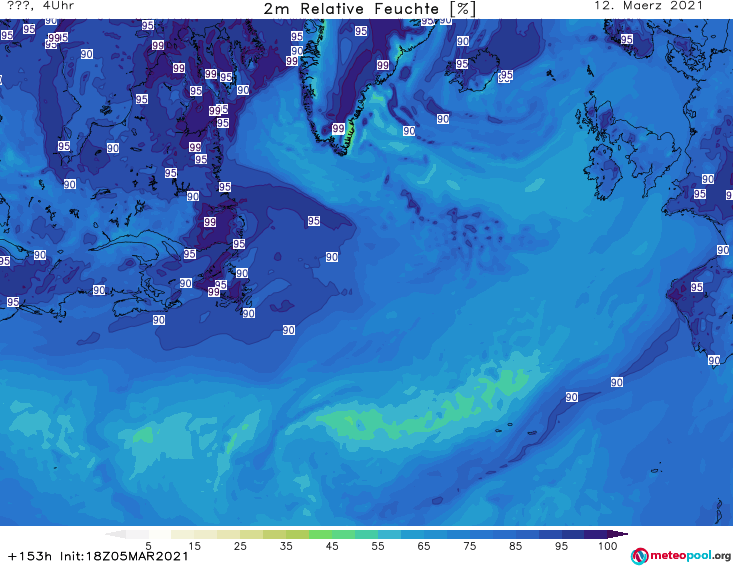Screen dimensions: 733x566
Task: Click the meteopool.org logo icon
Action: pos(639,556)
